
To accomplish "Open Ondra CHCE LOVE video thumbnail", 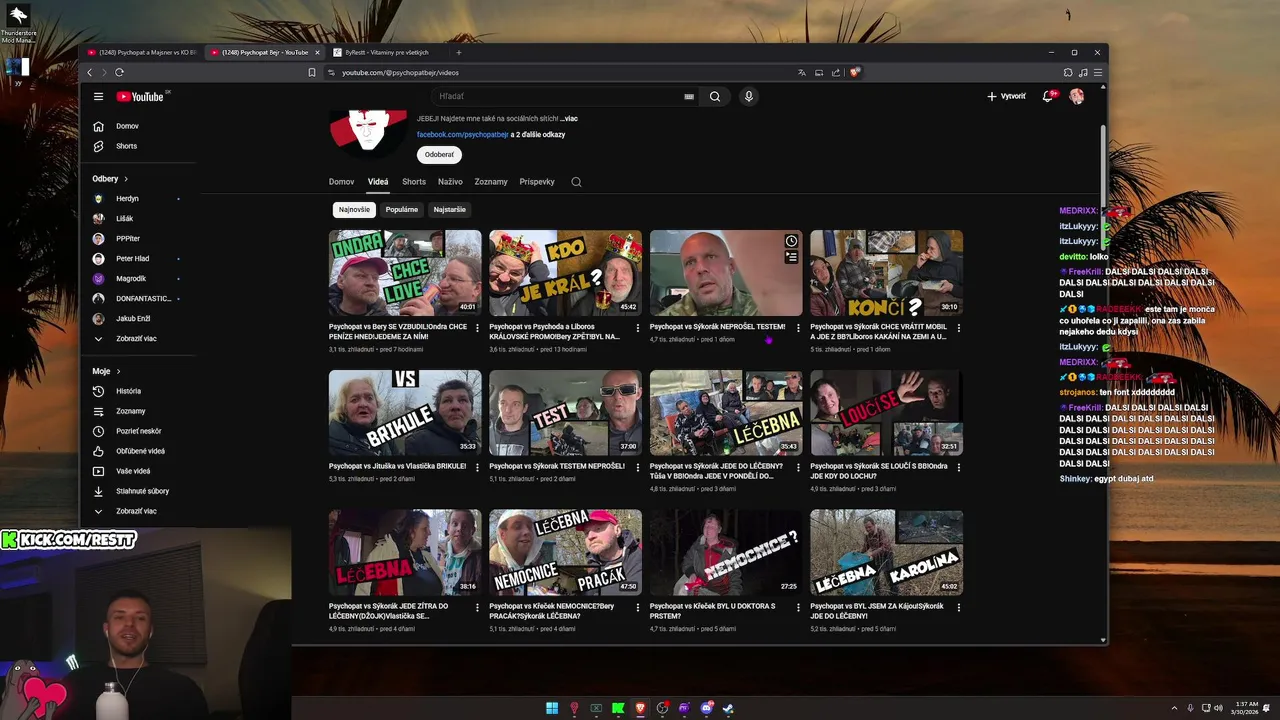I will point(405,273).
